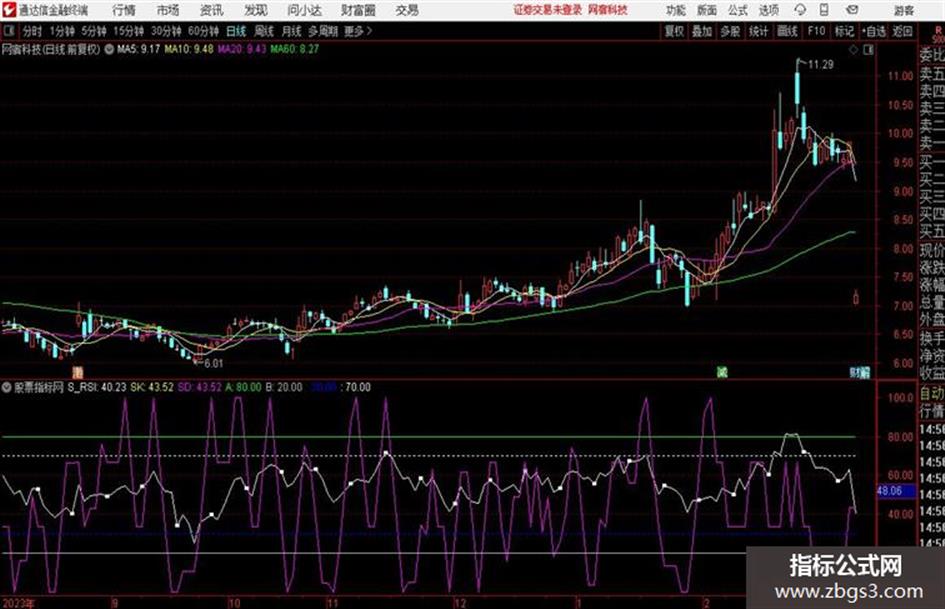Open the 财富圈 menu
This screenshot has height=609, width=945.
point(358,10)
